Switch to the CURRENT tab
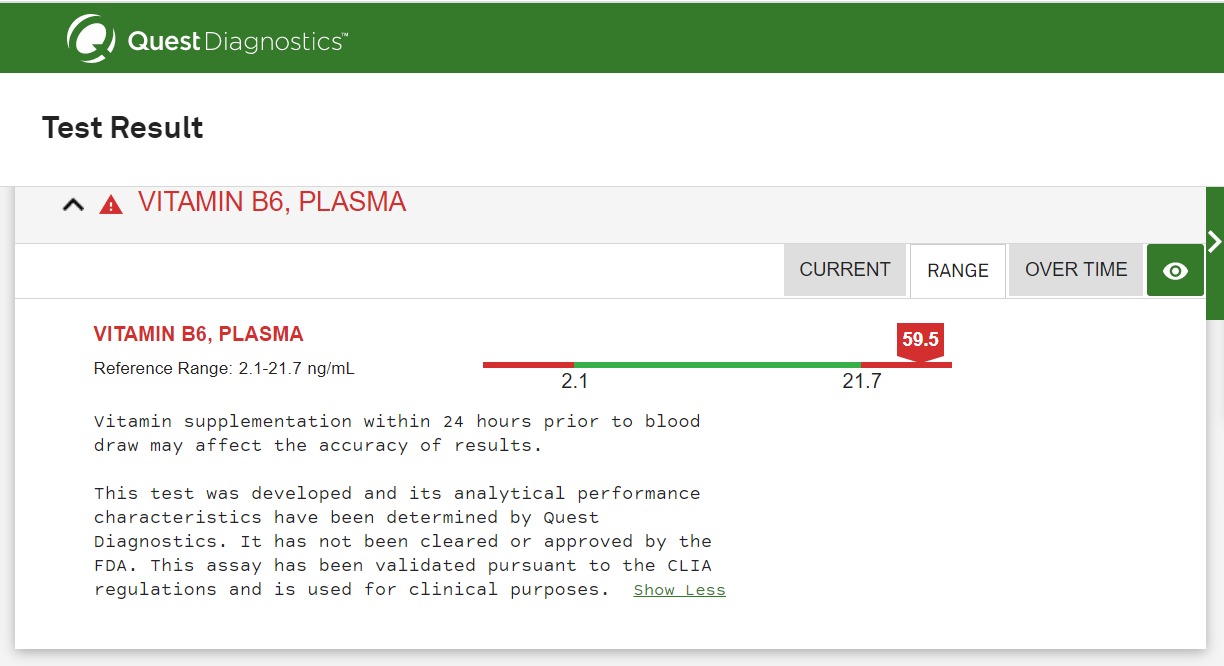Viewport: 1224px width, 666px height. [844, 270]
